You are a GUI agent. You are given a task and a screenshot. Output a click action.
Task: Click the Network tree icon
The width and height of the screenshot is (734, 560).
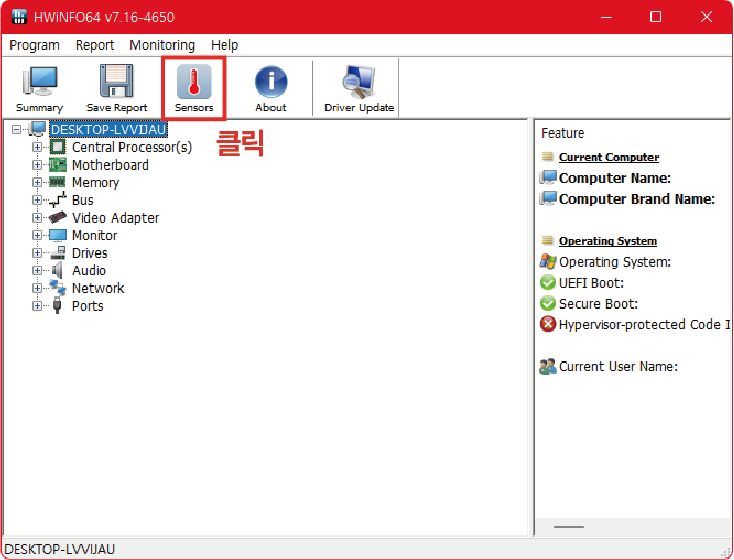pyautogui.click(x=58, y=287)
